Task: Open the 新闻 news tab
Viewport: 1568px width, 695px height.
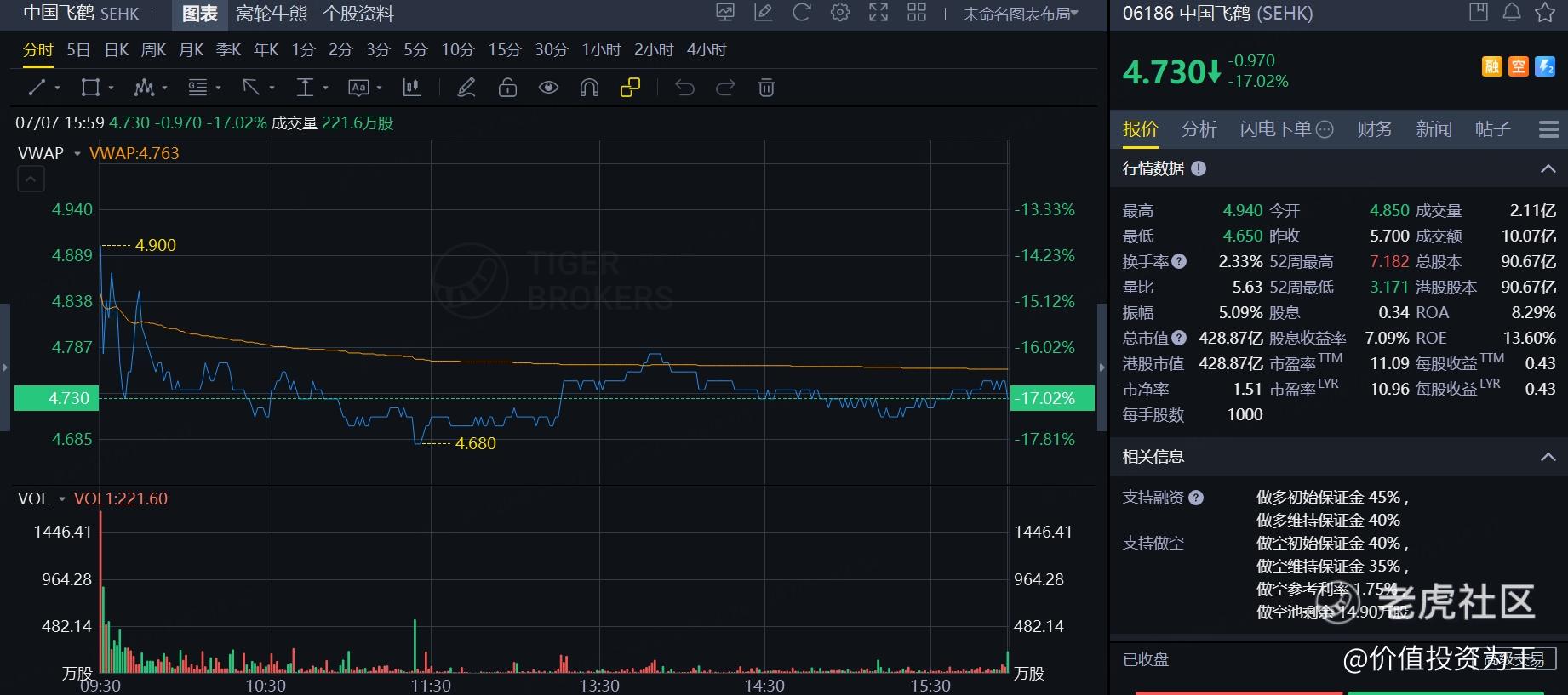Action: coord(1434,129)
